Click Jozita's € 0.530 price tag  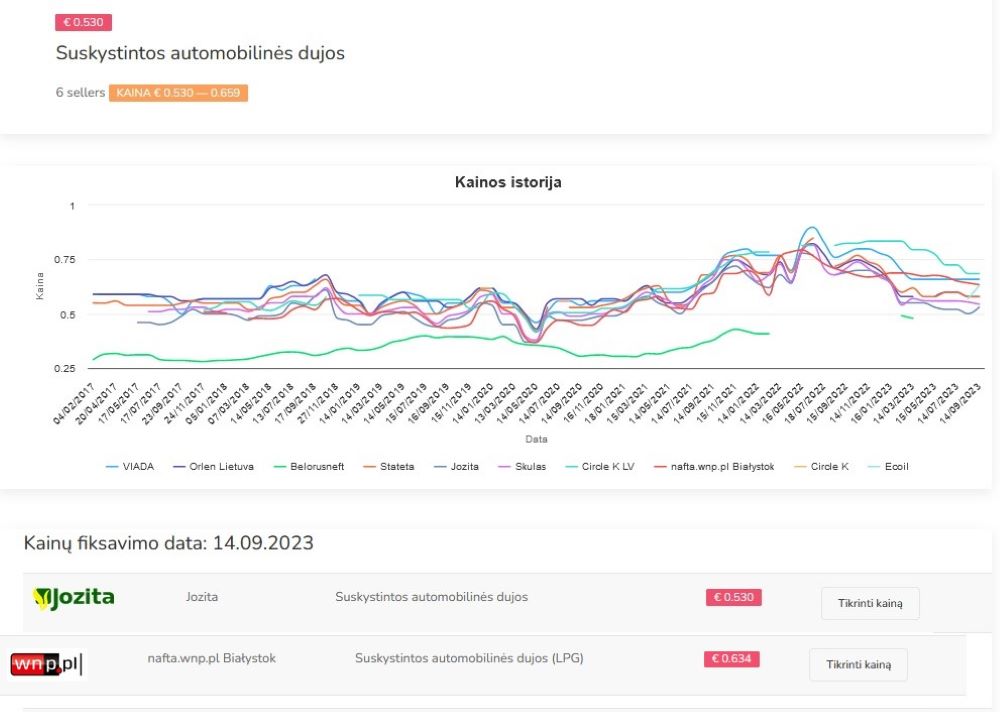tap(733, 598)
